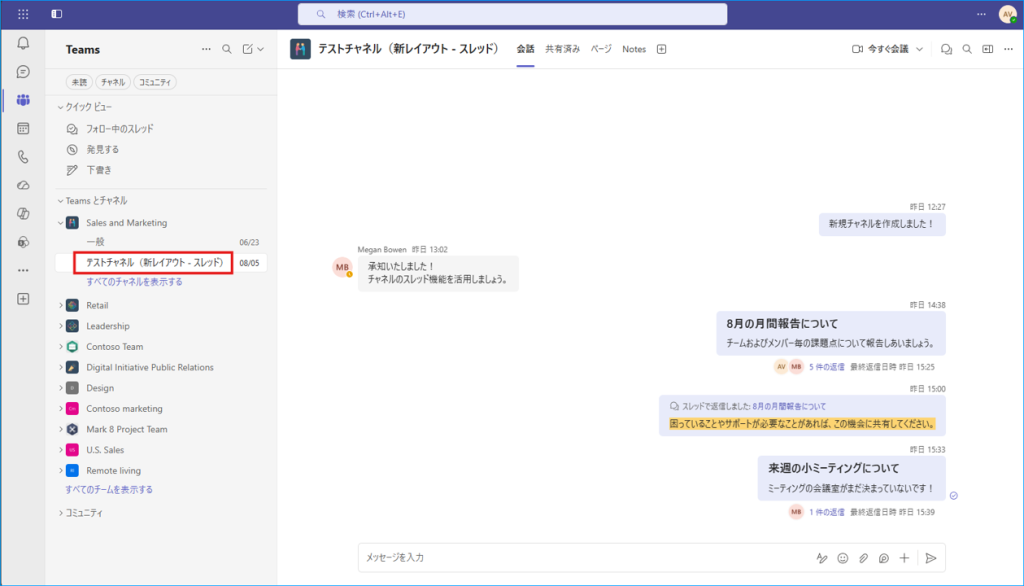
Task: Click the add apps plus icon in rail
Action: click(x=23, y=299)
